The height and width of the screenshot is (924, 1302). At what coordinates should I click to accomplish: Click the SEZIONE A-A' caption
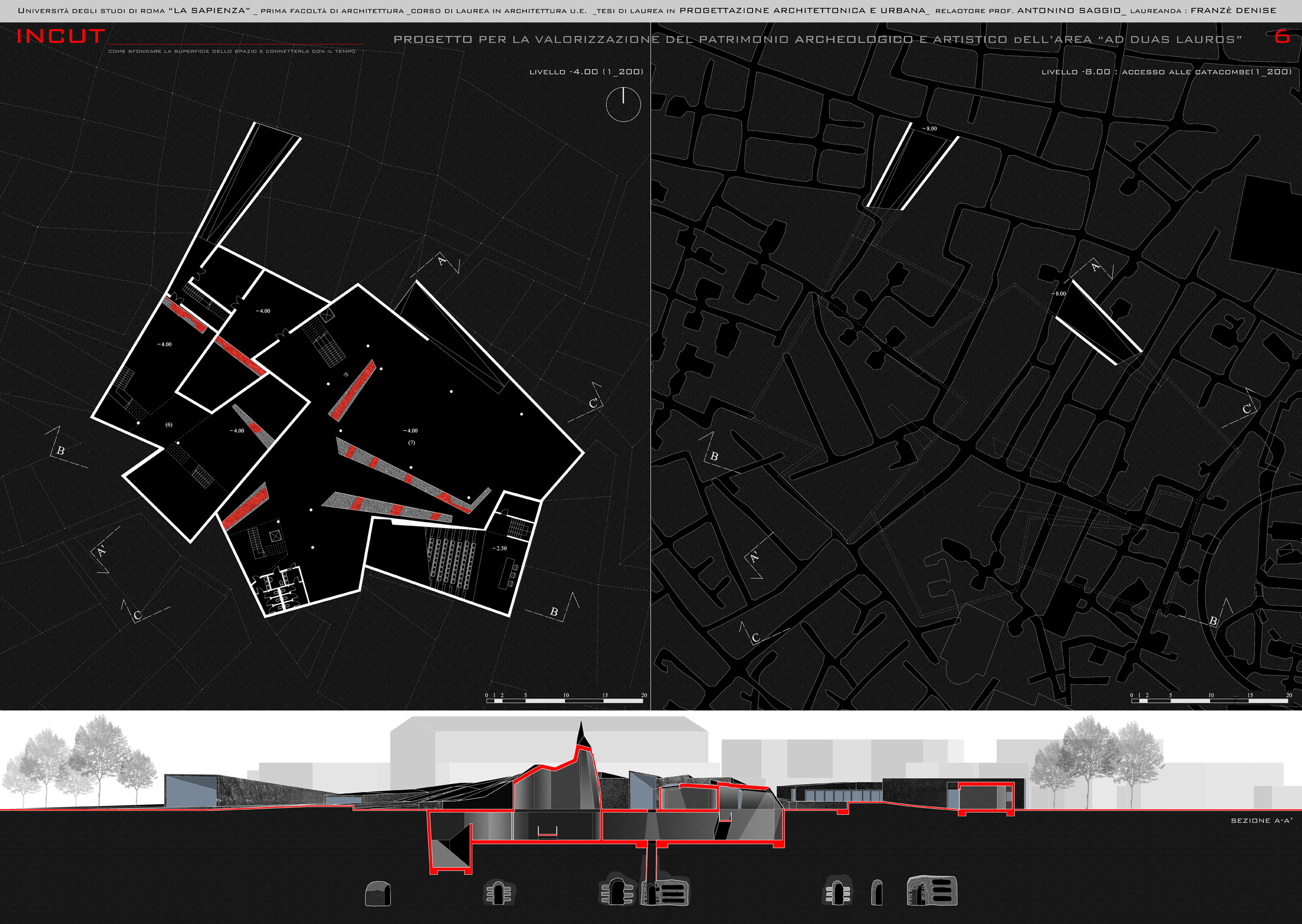pyautogui.click(x=1261, y=820)
